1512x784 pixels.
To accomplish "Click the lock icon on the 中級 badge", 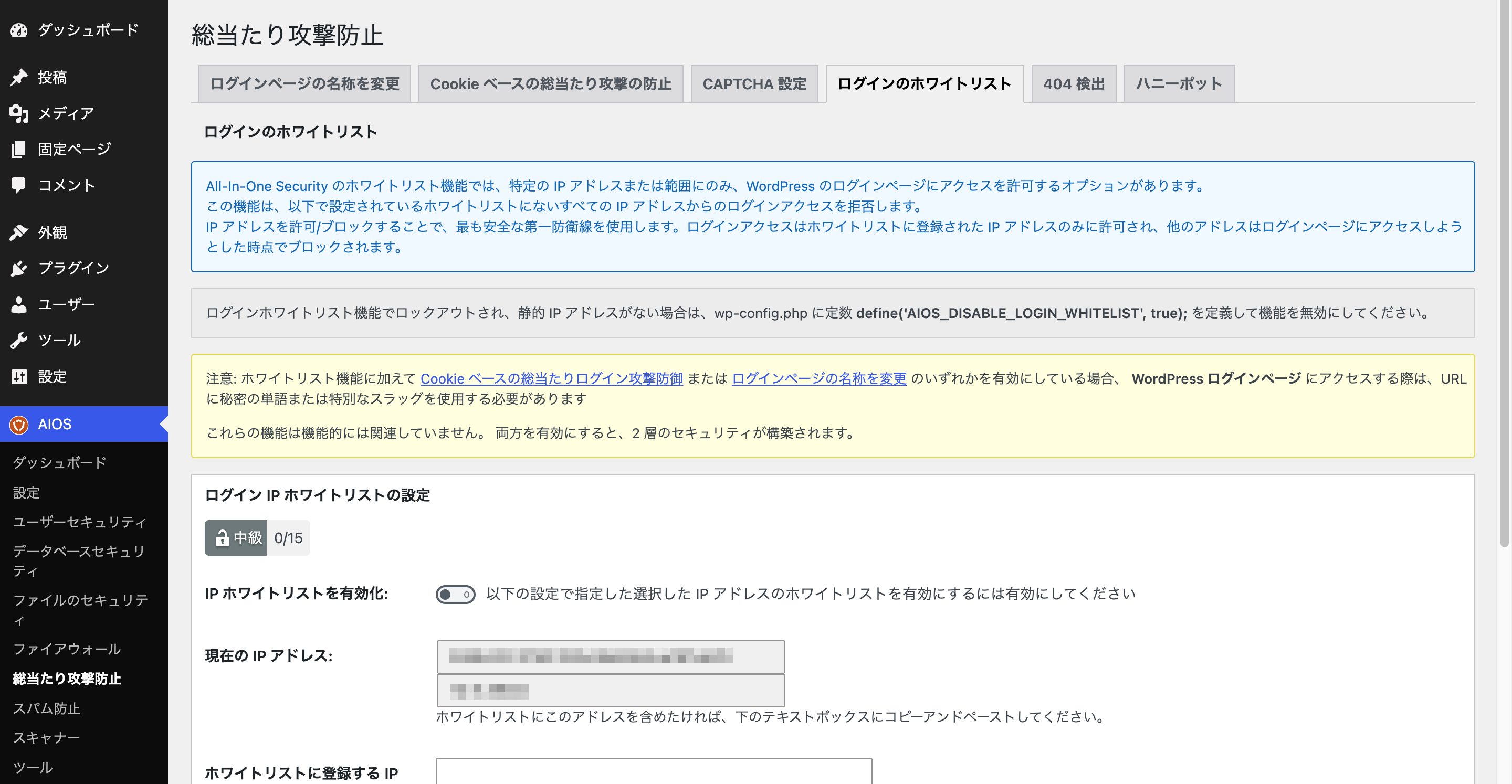I will click(222, 537).
